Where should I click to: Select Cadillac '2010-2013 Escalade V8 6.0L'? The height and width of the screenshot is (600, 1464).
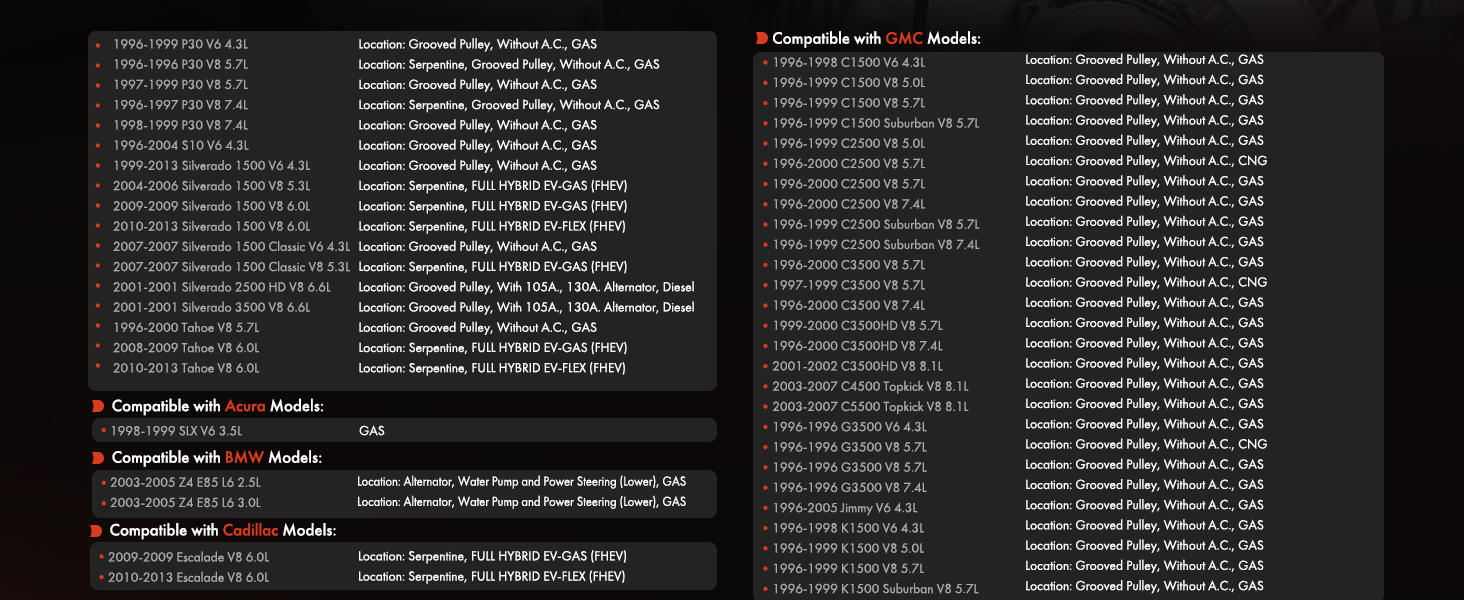(x=188, y=578)
